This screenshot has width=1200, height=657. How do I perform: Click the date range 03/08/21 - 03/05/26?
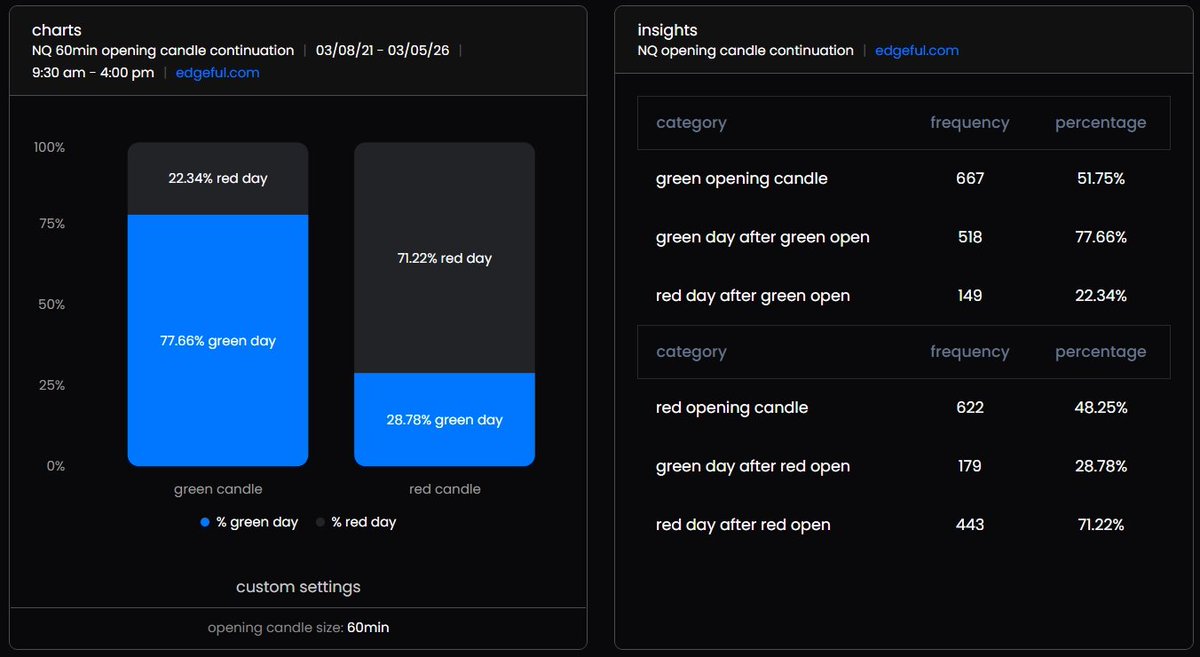point(382,50)
